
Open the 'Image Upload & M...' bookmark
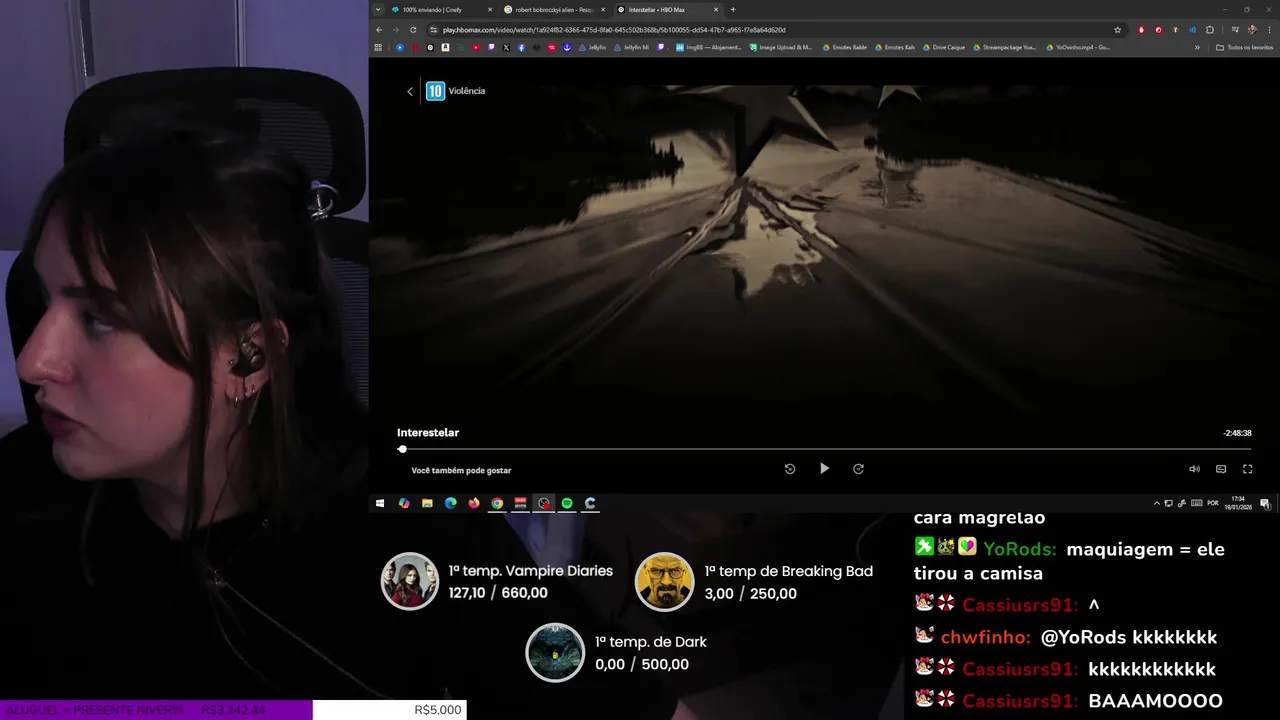[x=781, y=47]
